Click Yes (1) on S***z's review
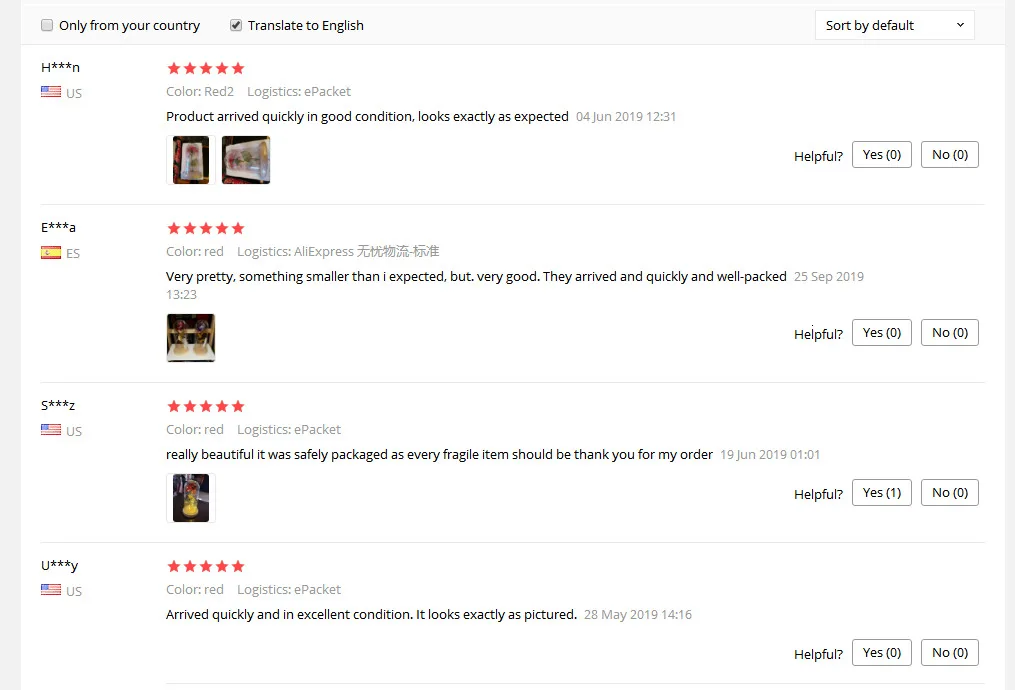1015x690 pixels. tap(882, 493)
